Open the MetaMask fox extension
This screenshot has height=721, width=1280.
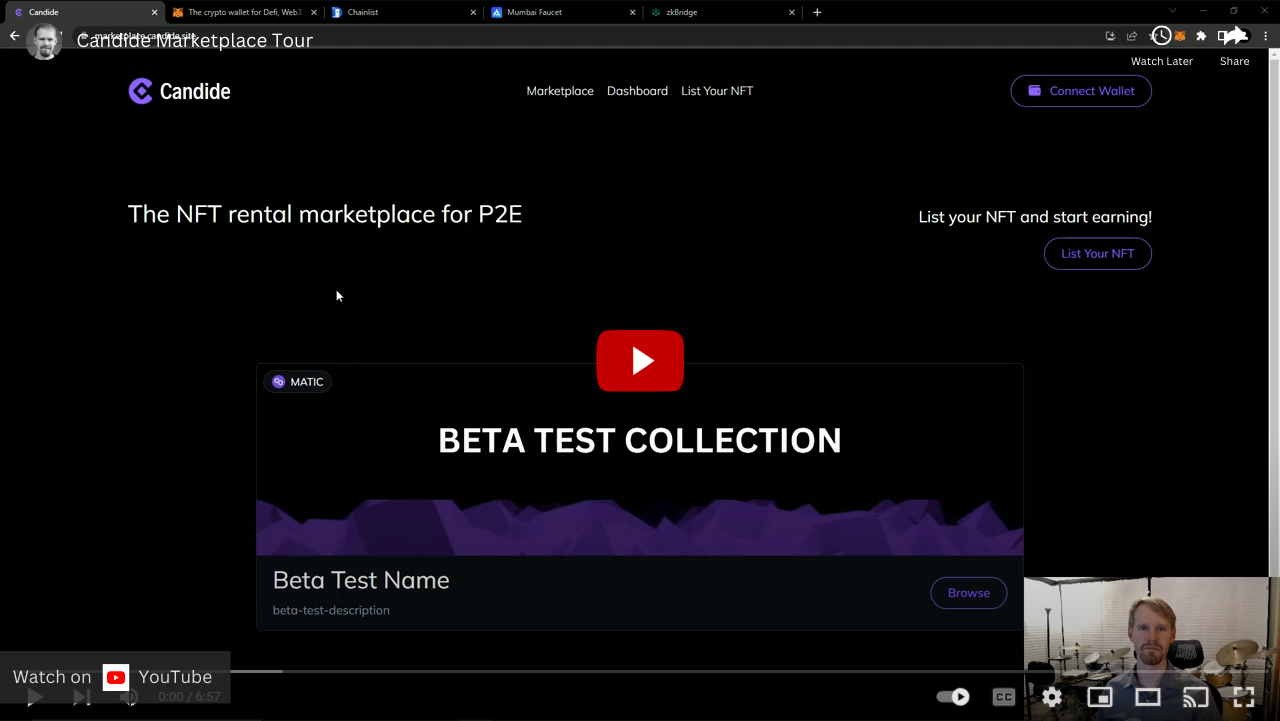click(1180, 36)
